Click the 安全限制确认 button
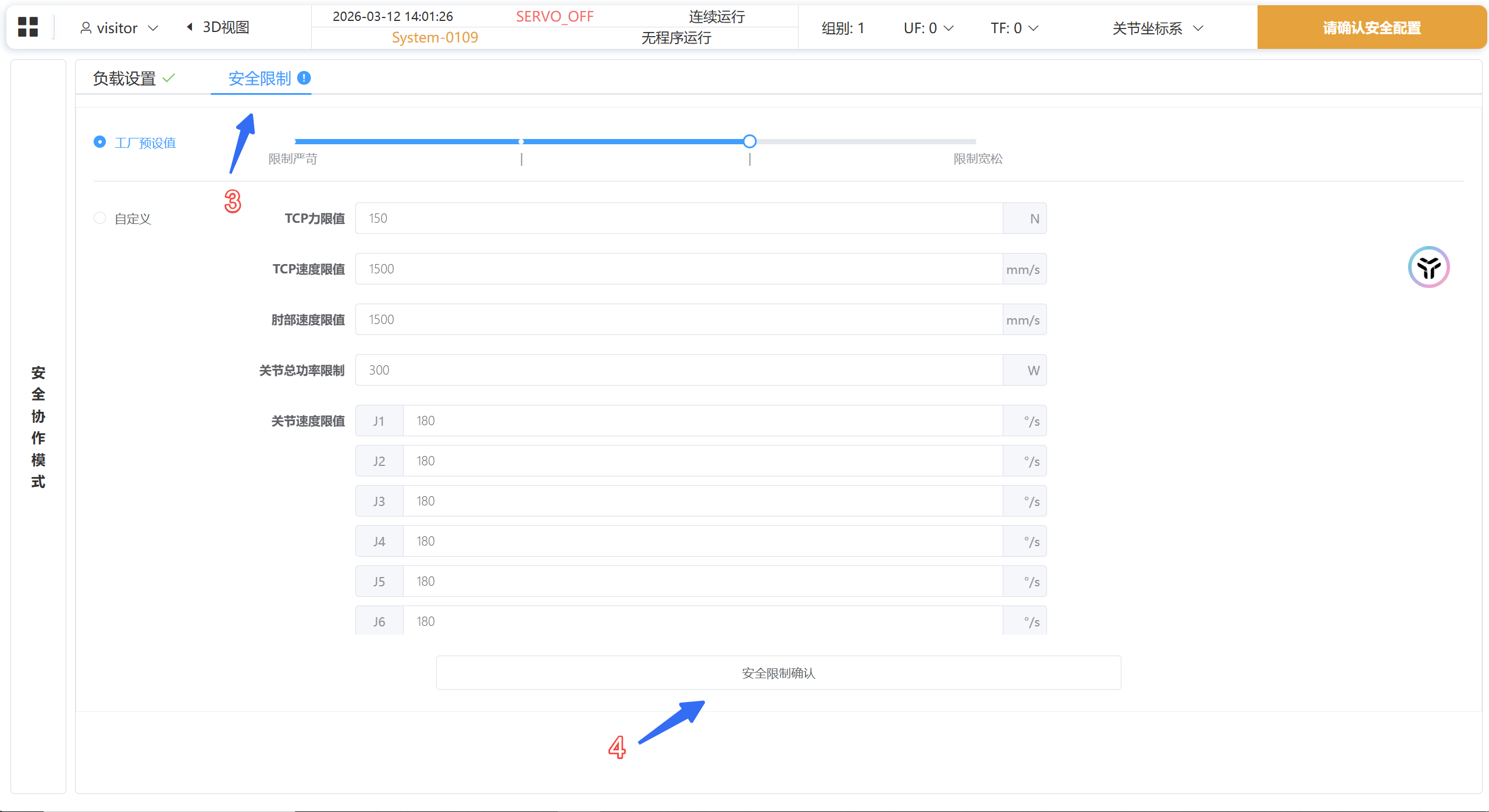 (x=778, y=673)
